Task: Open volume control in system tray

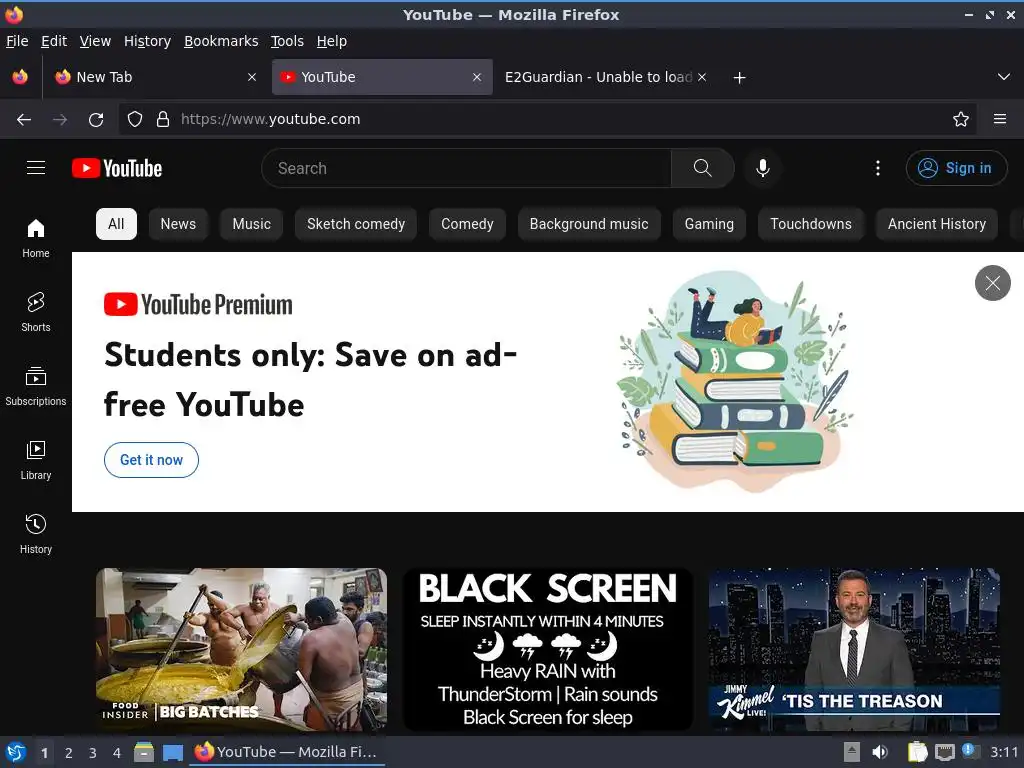Action: (880, 752)
